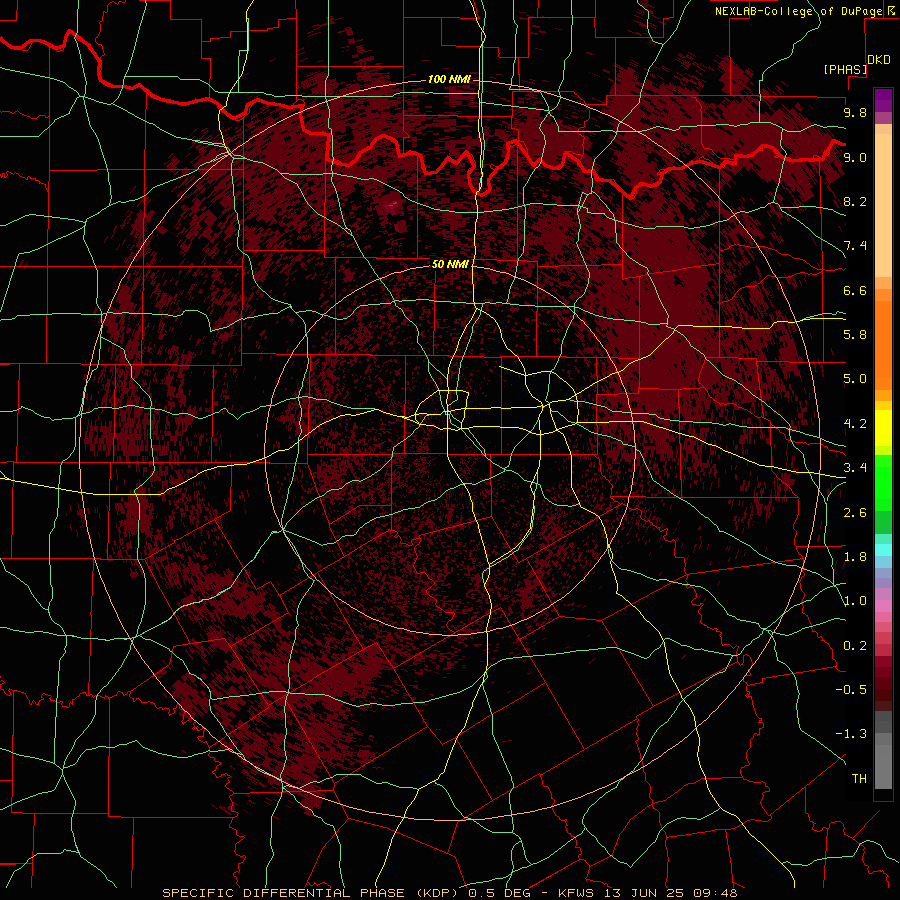Pick the yellow band of the color scale

pos(883,428)
